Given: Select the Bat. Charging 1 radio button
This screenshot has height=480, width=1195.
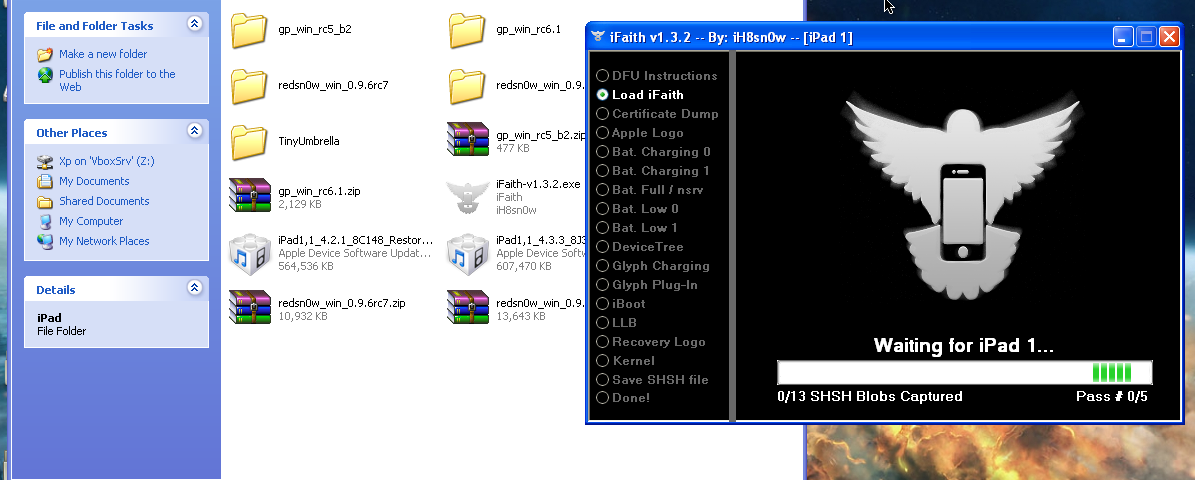Looking at the screenshot, I should point(602,171).
